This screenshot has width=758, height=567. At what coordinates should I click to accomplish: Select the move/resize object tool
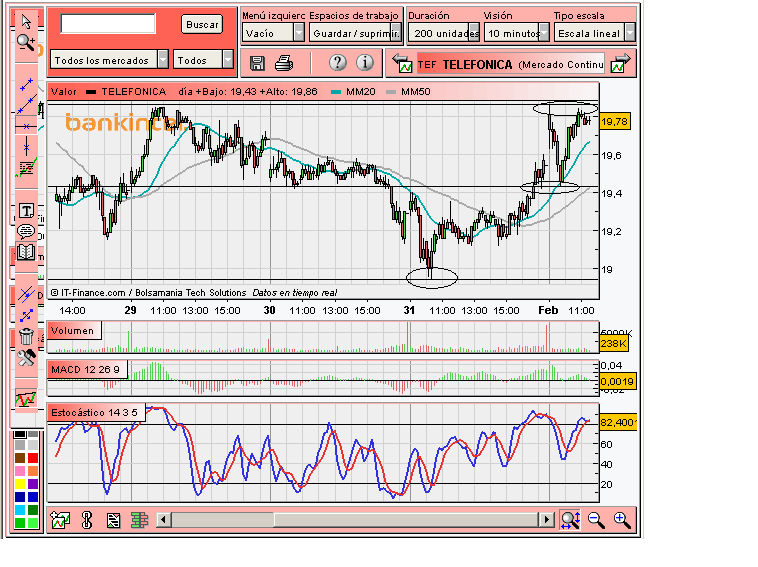27,315
